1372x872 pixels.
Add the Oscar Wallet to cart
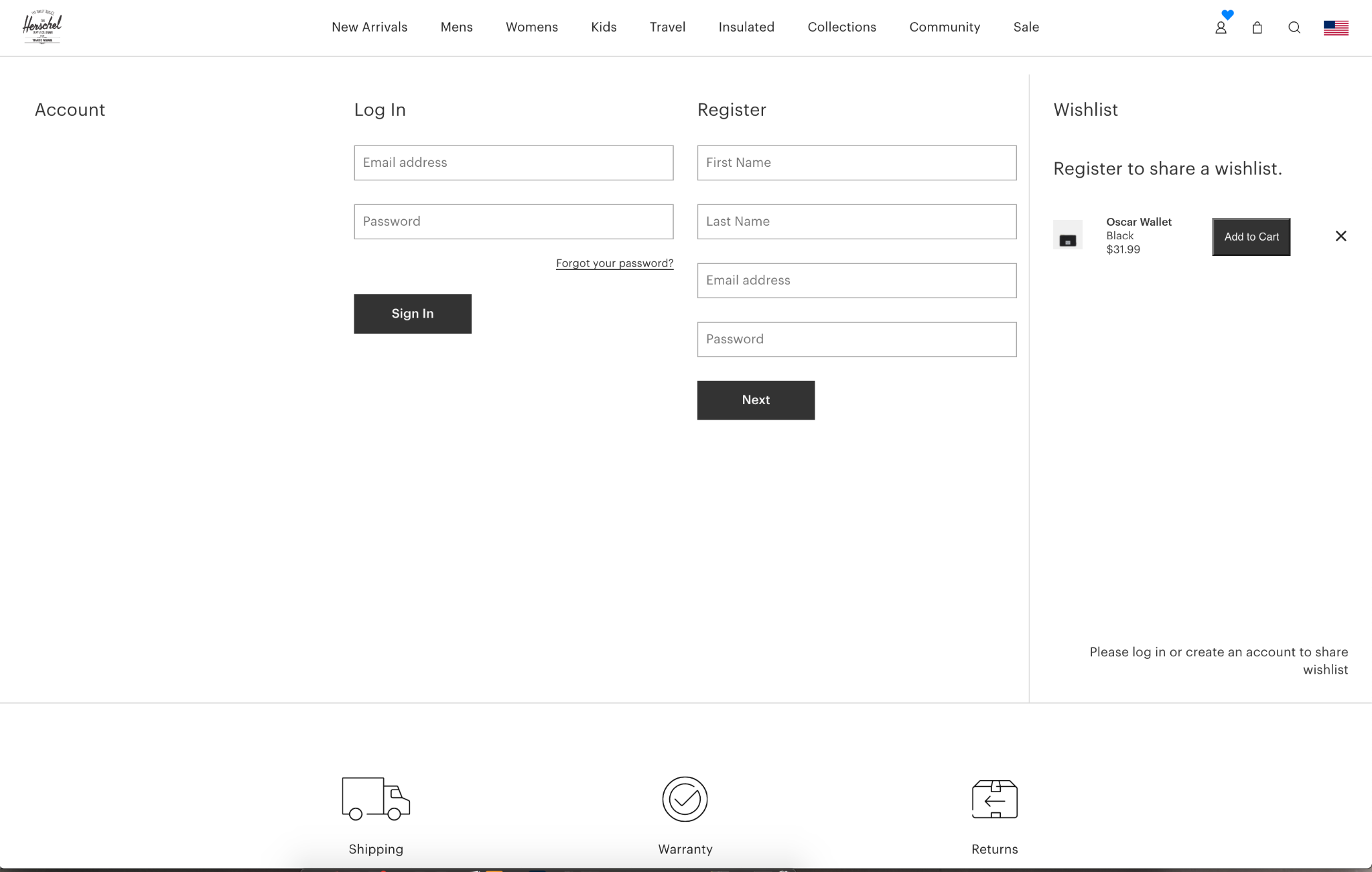[x=1250, y=237]
